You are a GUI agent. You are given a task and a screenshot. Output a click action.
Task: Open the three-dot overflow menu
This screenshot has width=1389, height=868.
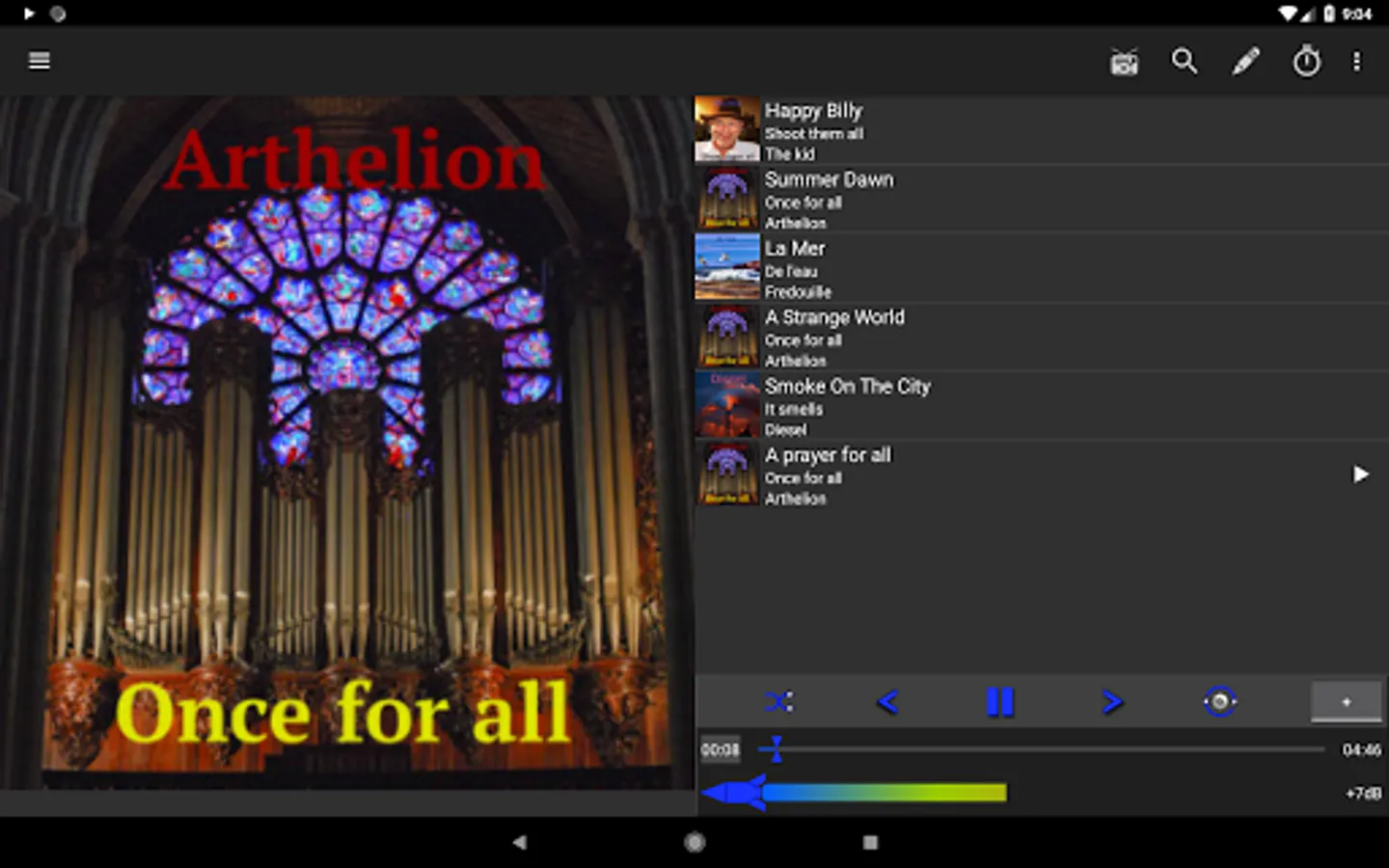pyautogui.click(x=1356, y=62)
